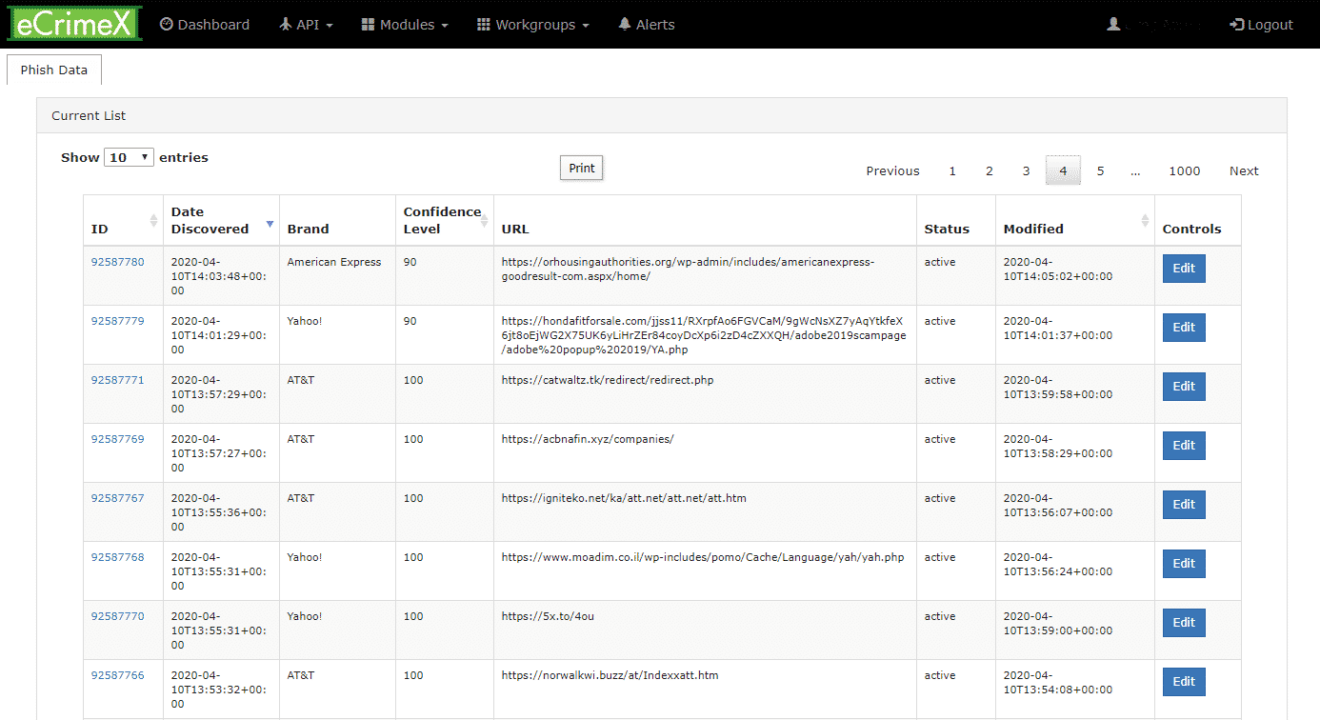Click the API airplane icon
This screenshot has height=720, width=1320.
point(286,24)
